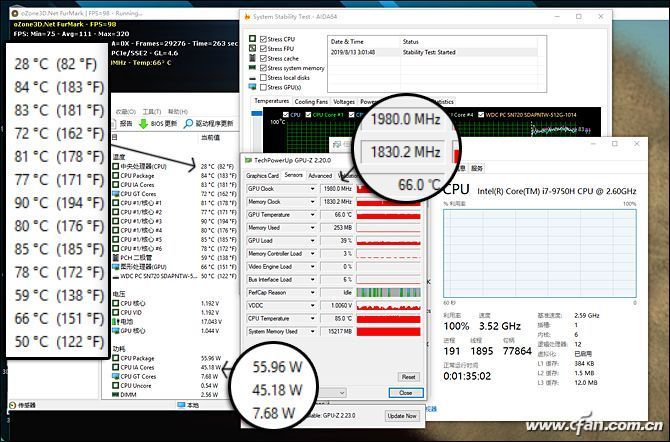The height and width of the screenshot is (442, 670).
Task: Click Update Now button
Action: click(402, 415)
